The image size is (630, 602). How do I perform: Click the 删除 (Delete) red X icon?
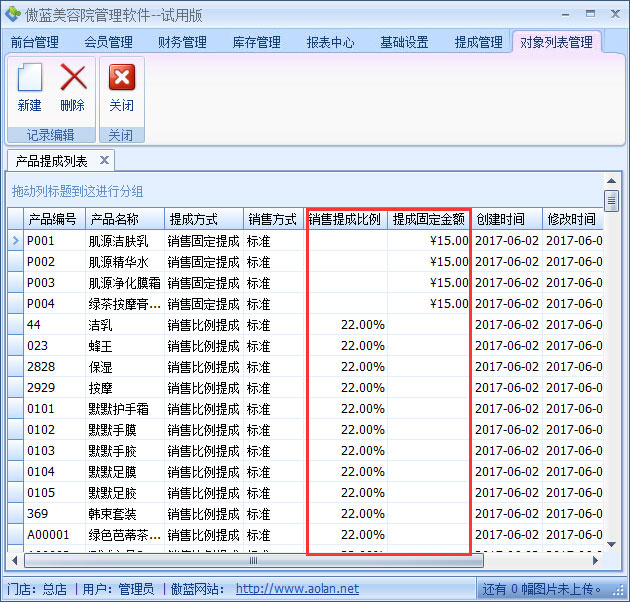[73, 79]
